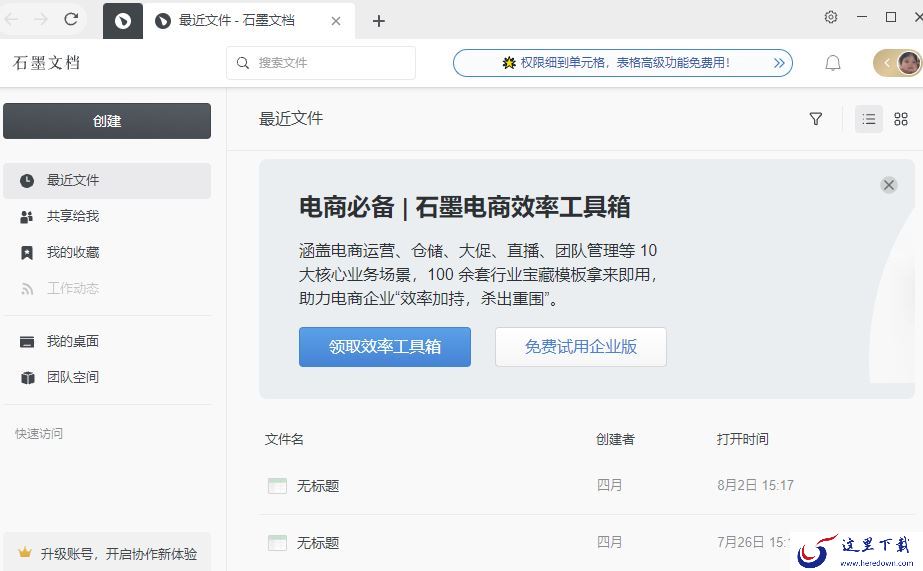Click the 快速访问 label
The image size is (923, 571).
click(x=39, y=434)
